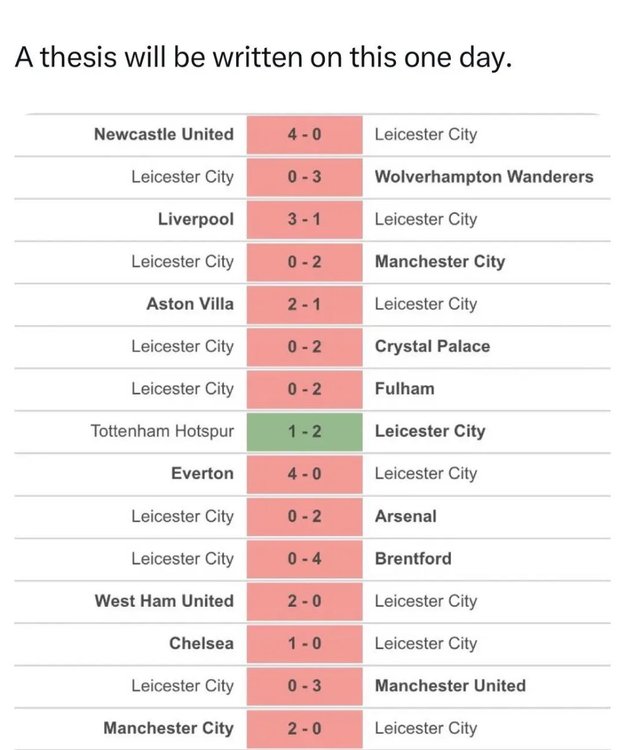Select West Ham United team name
The height and width of the screenshot is (750, 625).
(164, 601)
